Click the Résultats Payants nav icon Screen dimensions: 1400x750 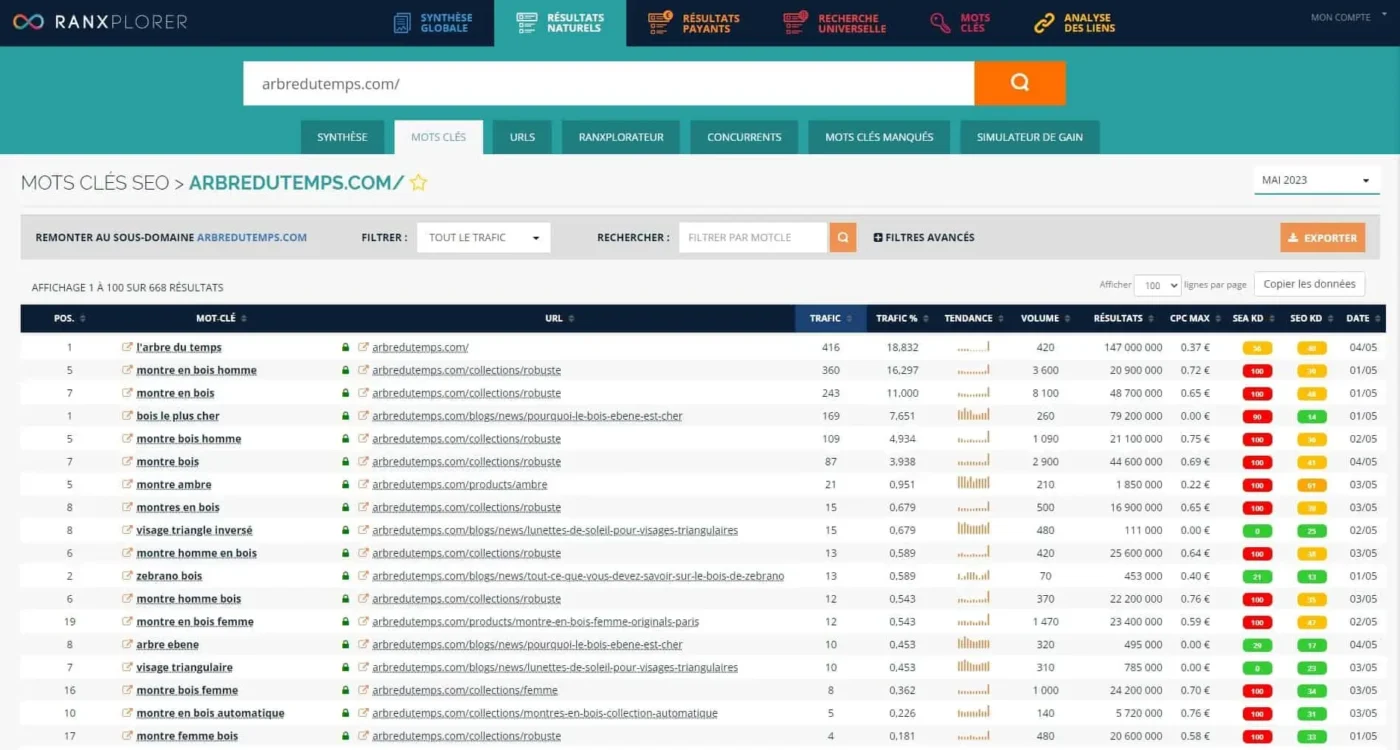[660, 22]
